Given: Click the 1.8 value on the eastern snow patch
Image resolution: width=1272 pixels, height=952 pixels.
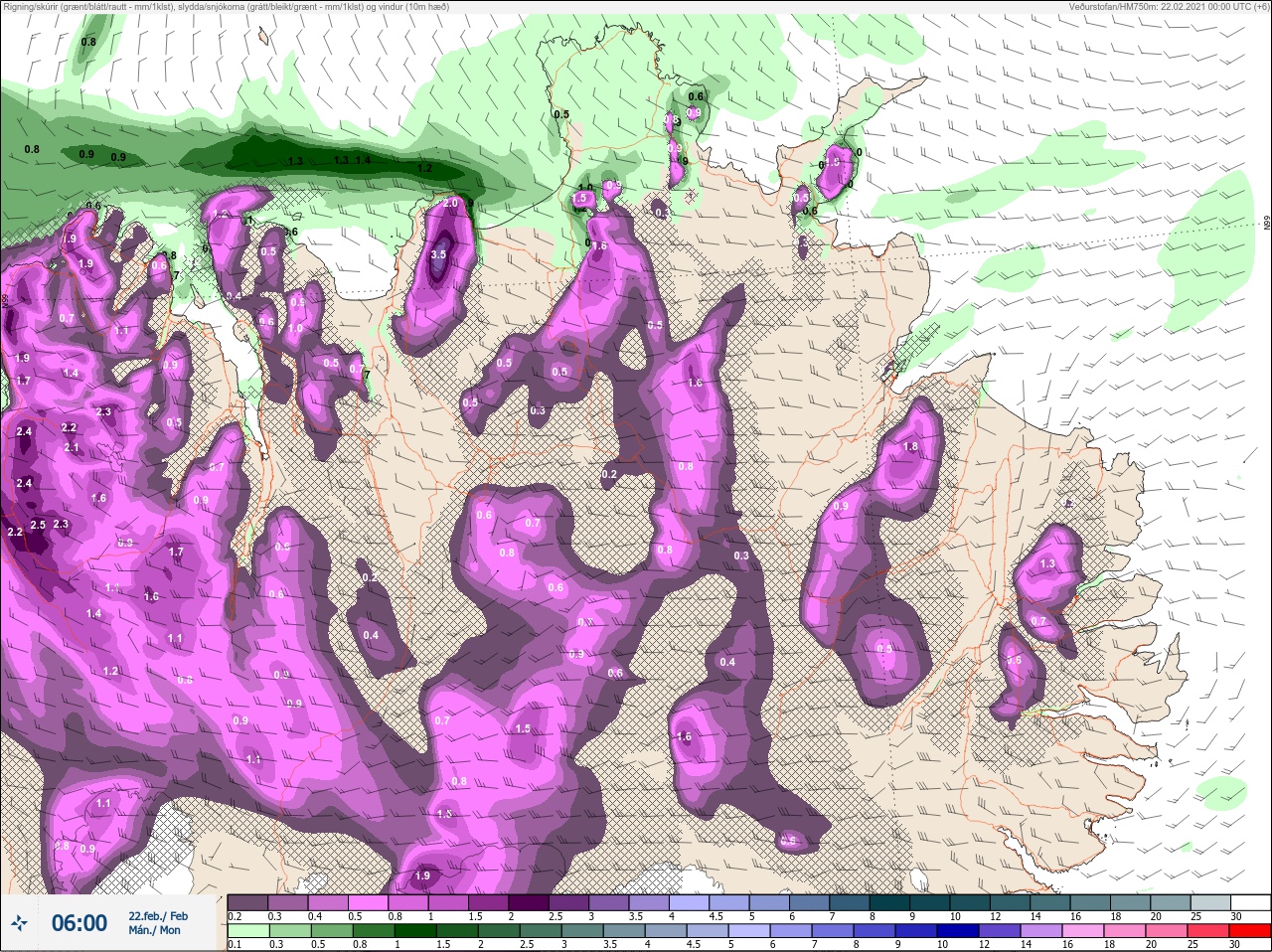Looking at the screenshot, I should 910,447.
